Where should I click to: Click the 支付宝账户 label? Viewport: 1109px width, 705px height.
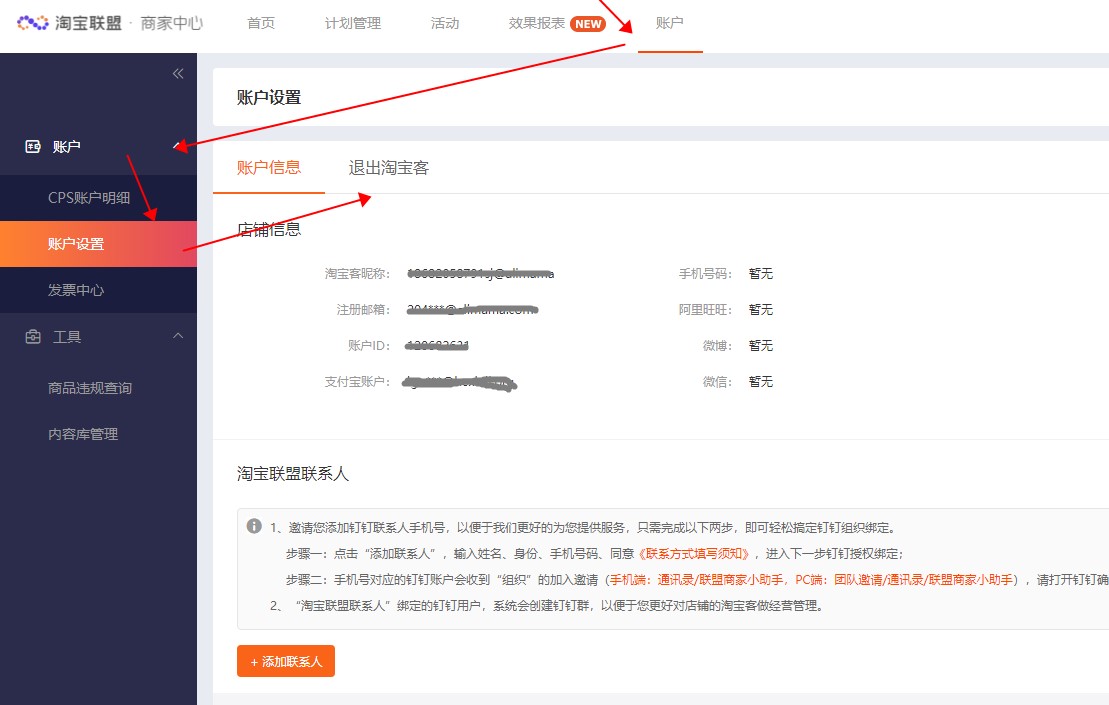click(x=357, y=382)
